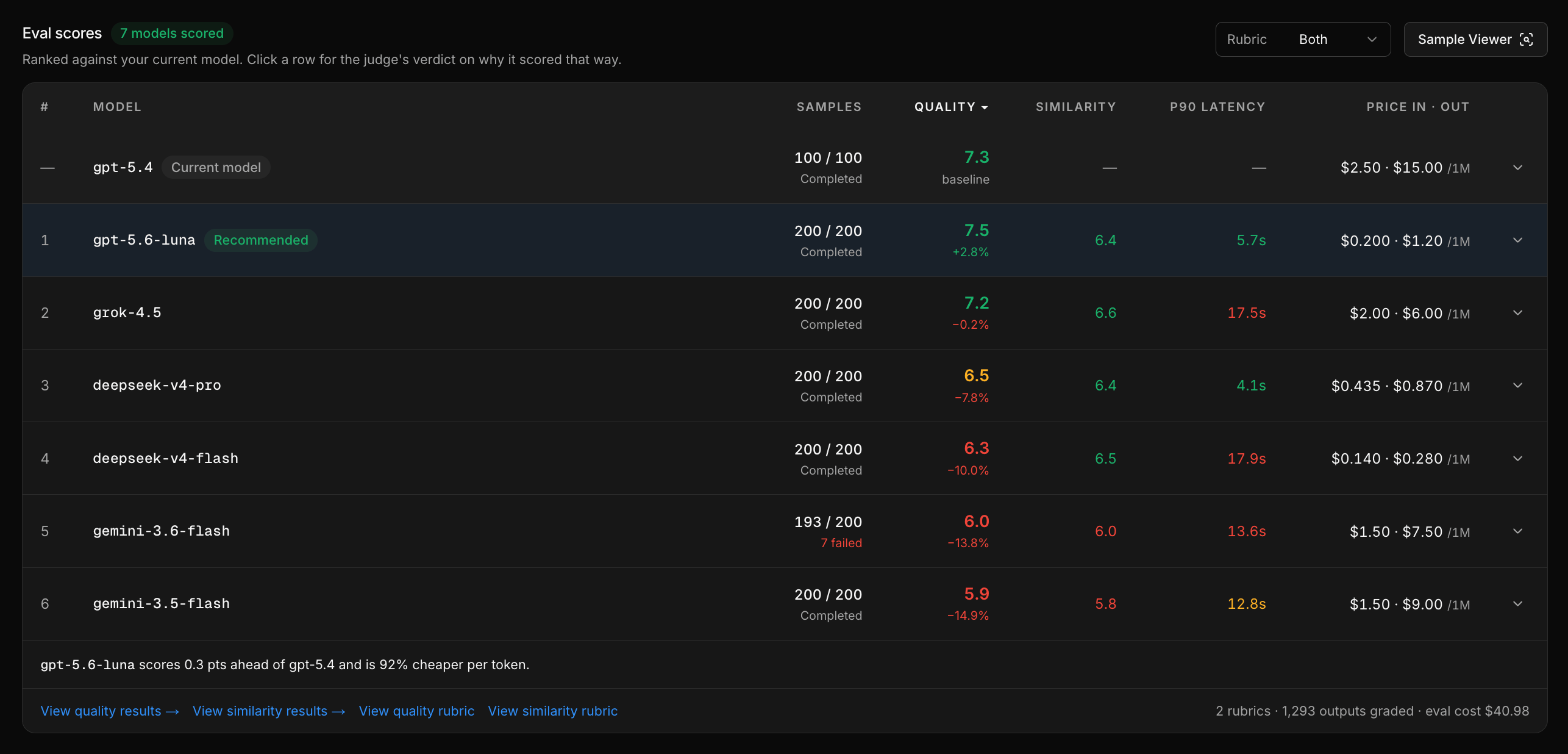The image size is (1568, 754).
Task: Expand the gpt-5.4 row chevron
Action: click(x=1518, y=167)
